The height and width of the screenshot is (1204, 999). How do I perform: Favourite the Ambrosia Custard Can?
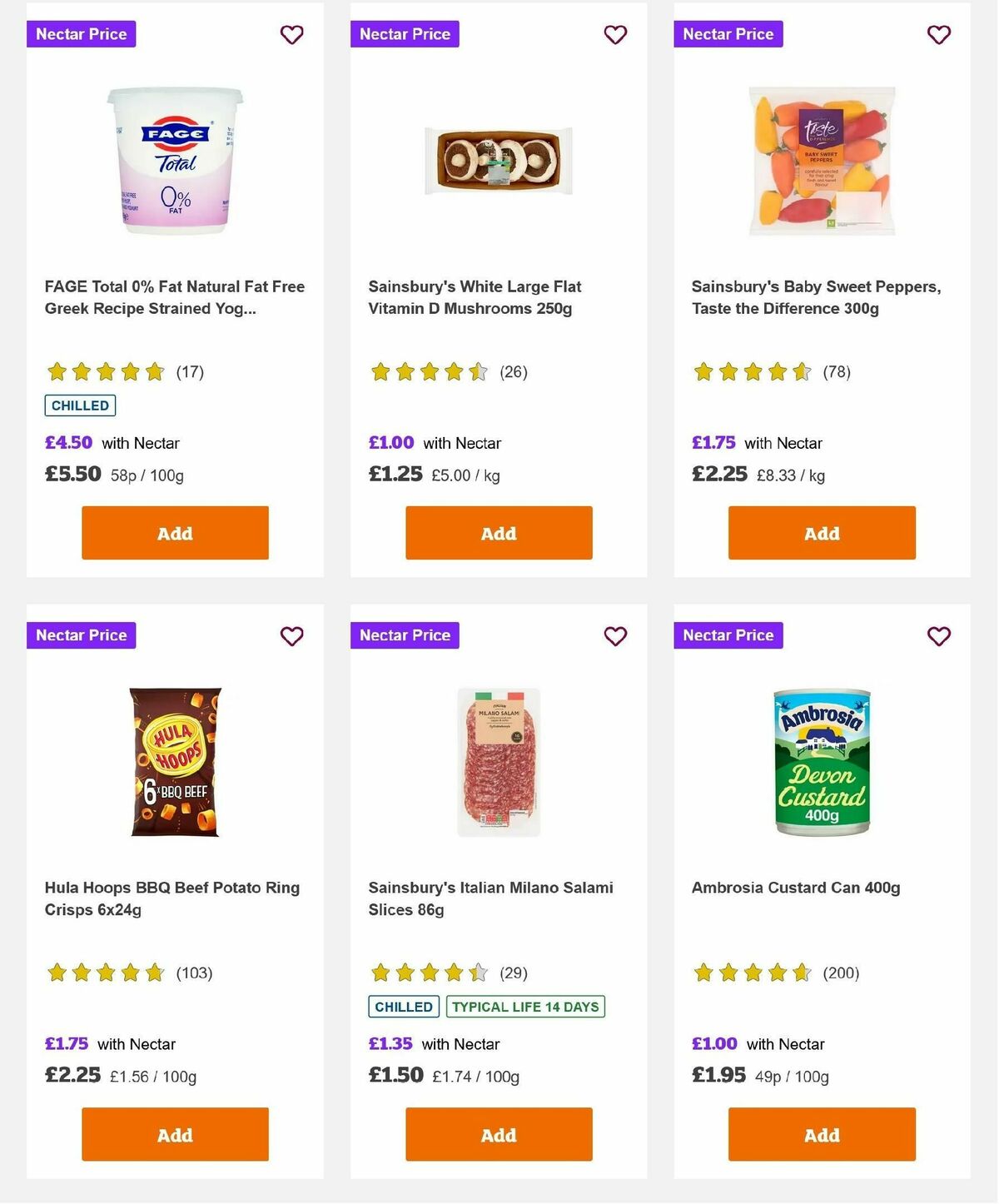938,635
